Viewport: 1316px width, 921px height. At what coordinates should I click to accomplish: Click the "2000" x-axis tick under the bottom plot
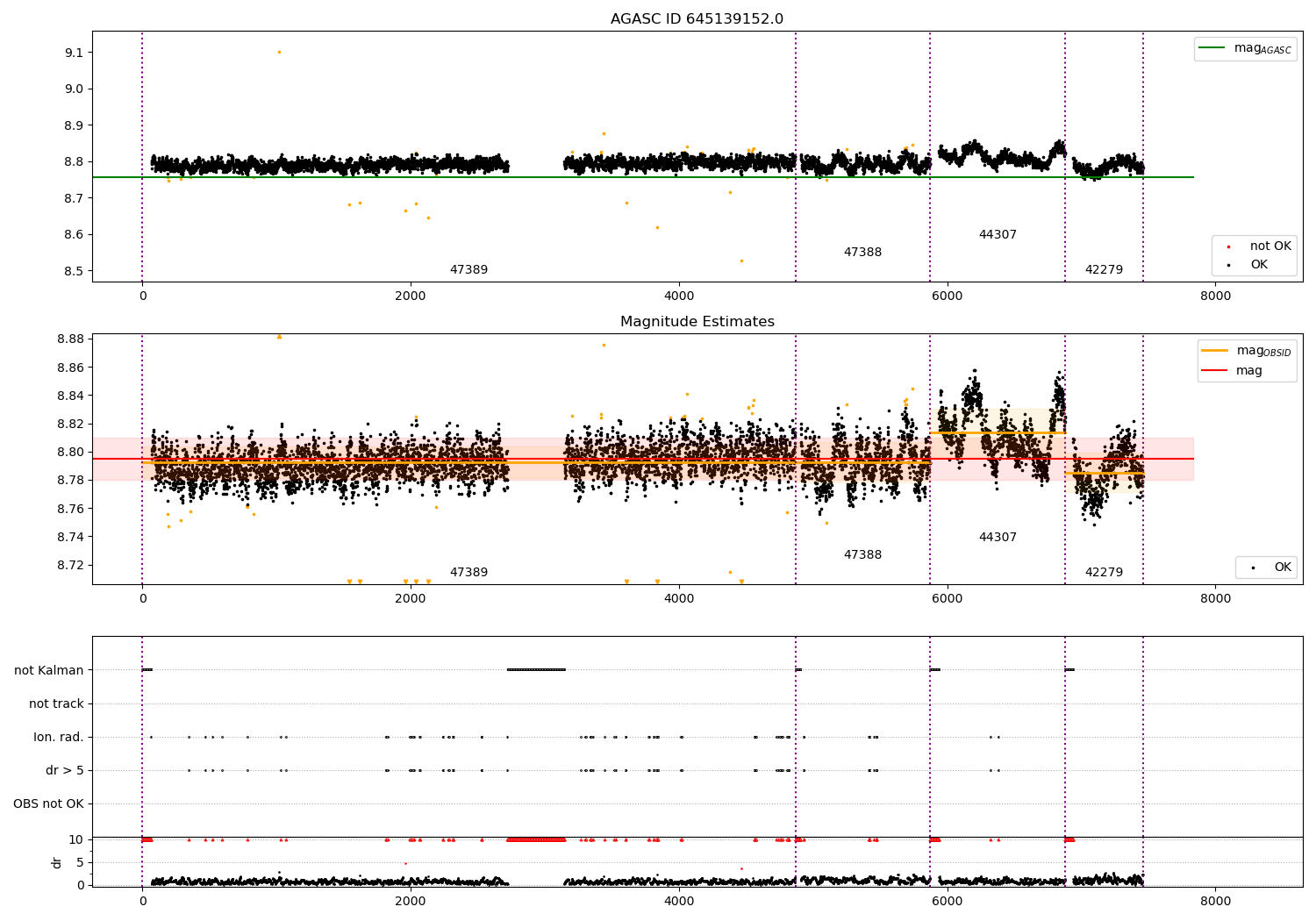click(411, 901)
